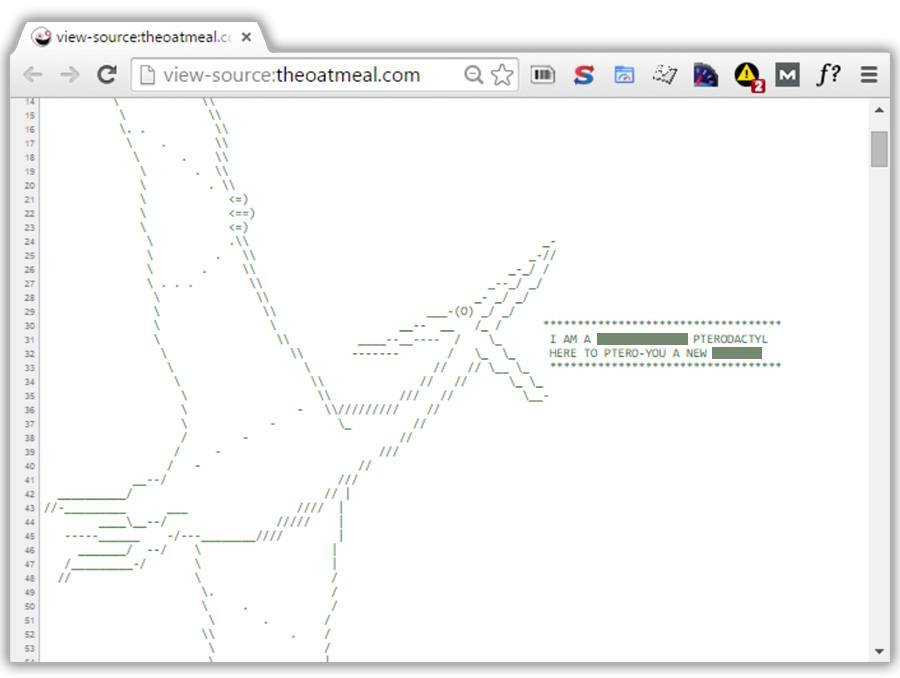
Task: Select the view-source:theoatmeal tab
Action: click(x=142, y=37)
